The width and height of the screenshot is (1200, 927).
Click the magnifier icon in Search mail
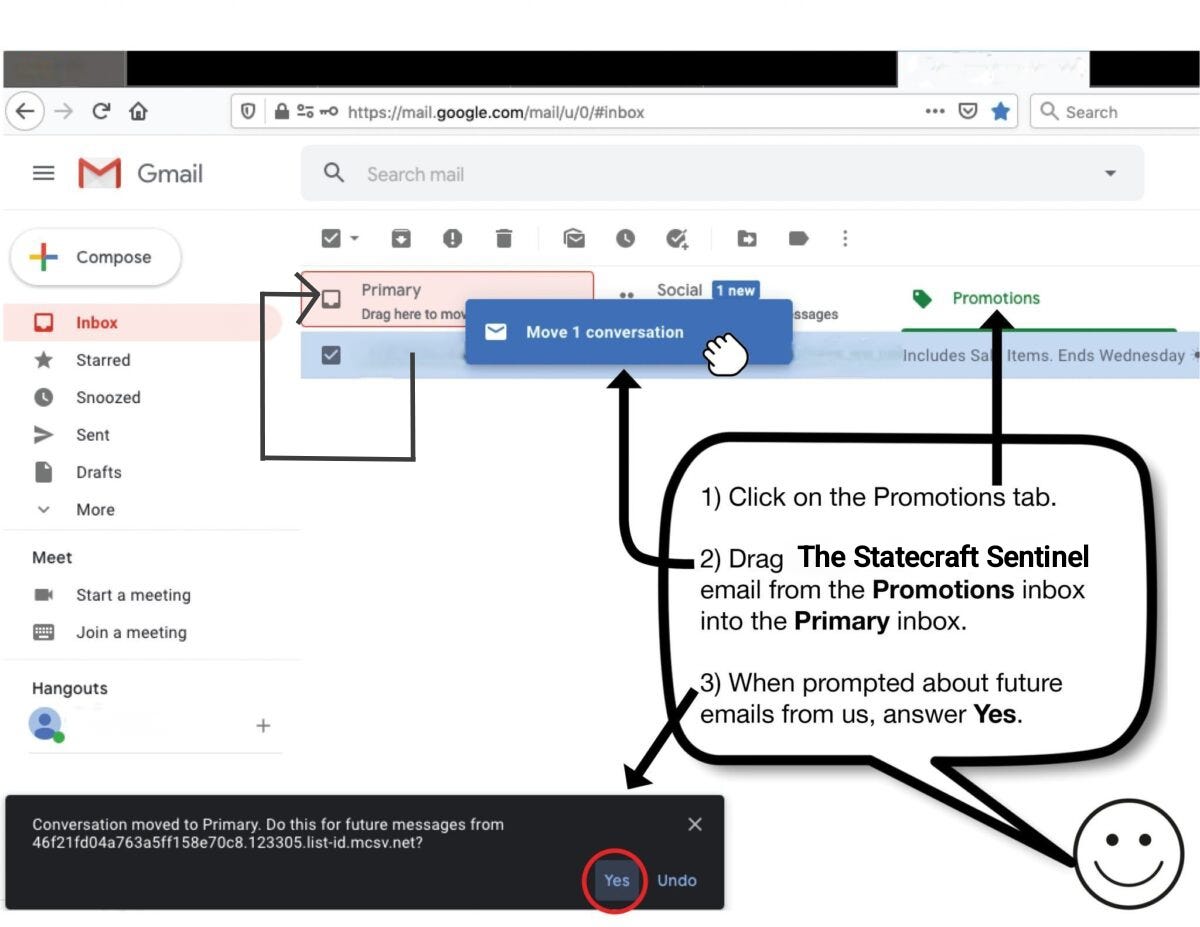click(334, 173)
